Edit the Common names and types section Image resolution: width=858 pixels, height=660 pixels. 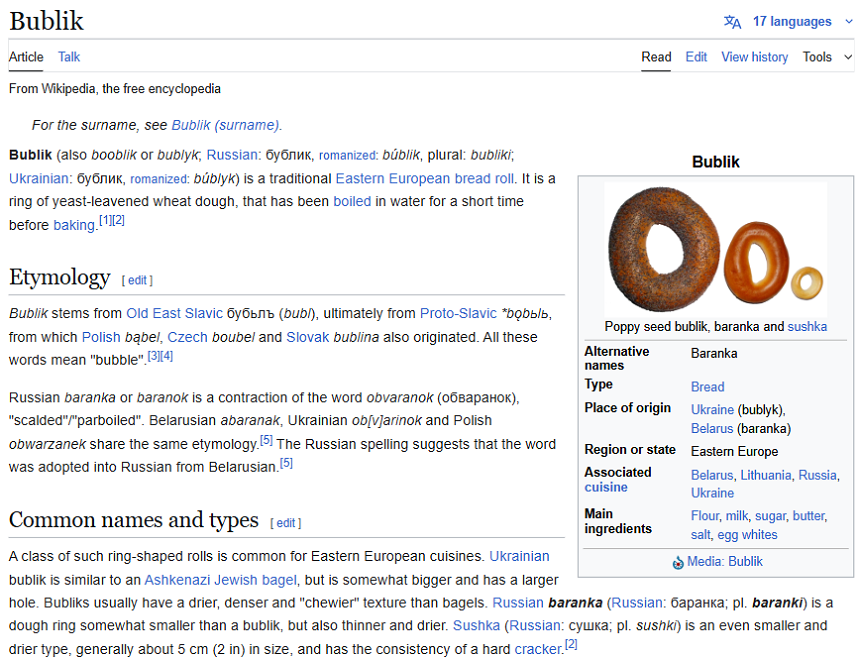coord(286,523)
